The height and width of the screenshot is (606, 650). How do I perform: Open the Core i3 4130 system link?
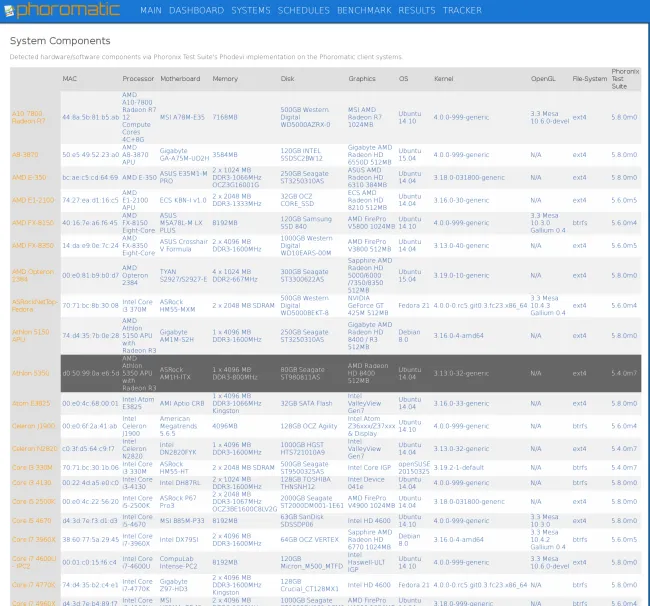[x=32, y=483]
